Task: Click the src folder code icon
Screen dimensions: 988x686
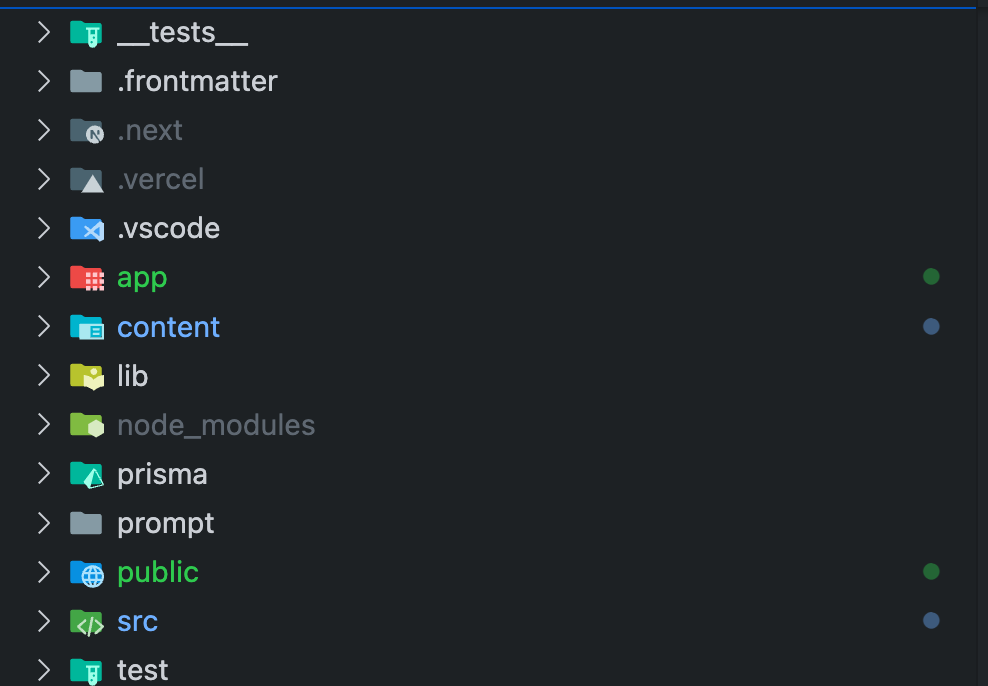Action: (86, 622)
